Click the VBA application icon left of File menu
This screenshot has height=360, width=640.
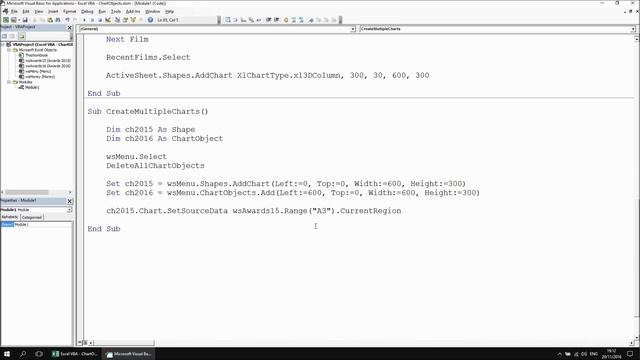pyautogui.click(x=5, y=11)
